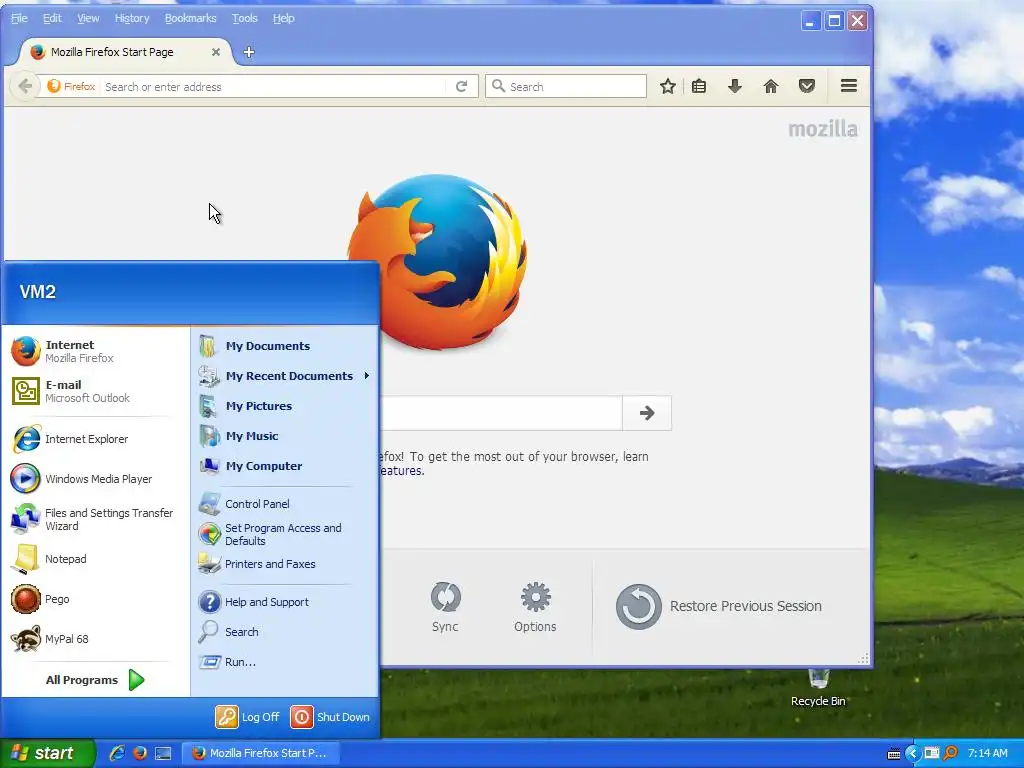The height and width of the screenshot is (768, 1024).
Task: Launch Firefox from quick launch bar
Action: (x=140, y=753)
